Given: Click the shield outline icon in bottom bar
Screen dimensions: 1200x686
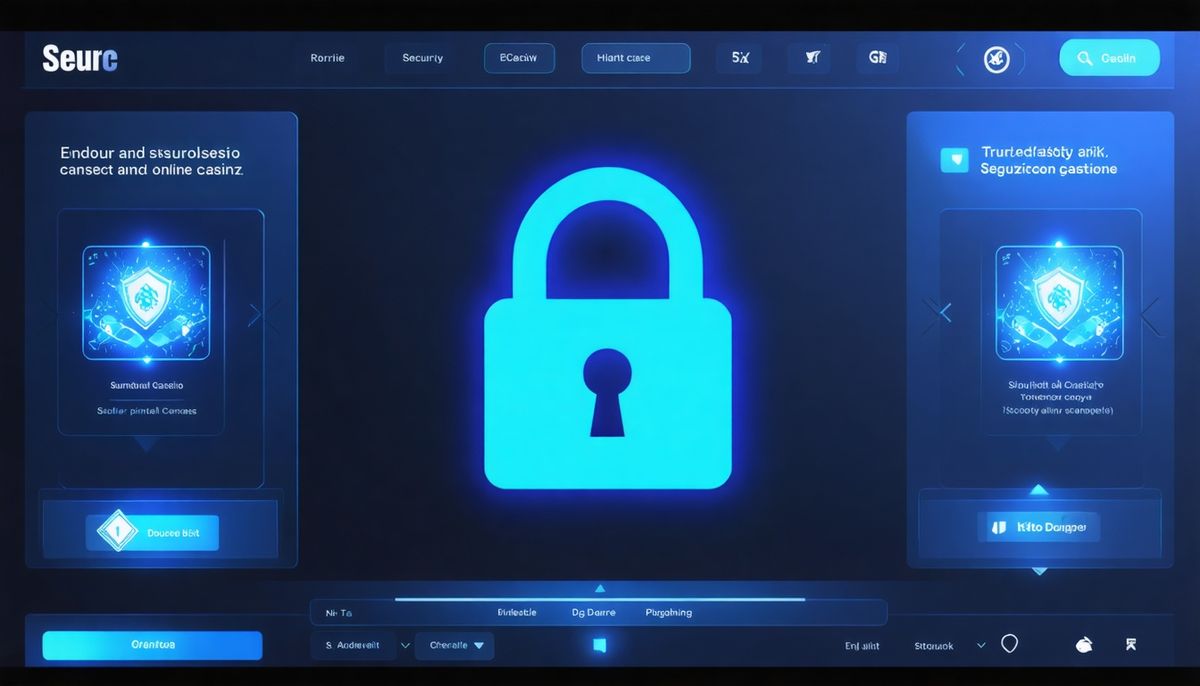Looking at the screenshot, I should pos(1009,645).
